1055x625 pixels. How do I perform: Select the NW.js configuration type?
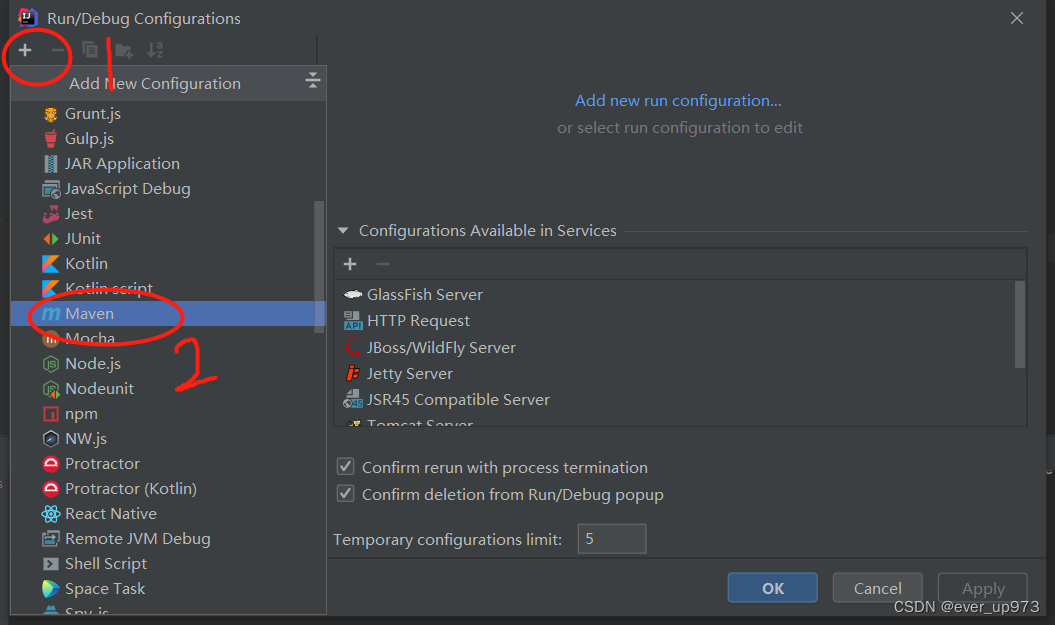click(x=168, y=439)
